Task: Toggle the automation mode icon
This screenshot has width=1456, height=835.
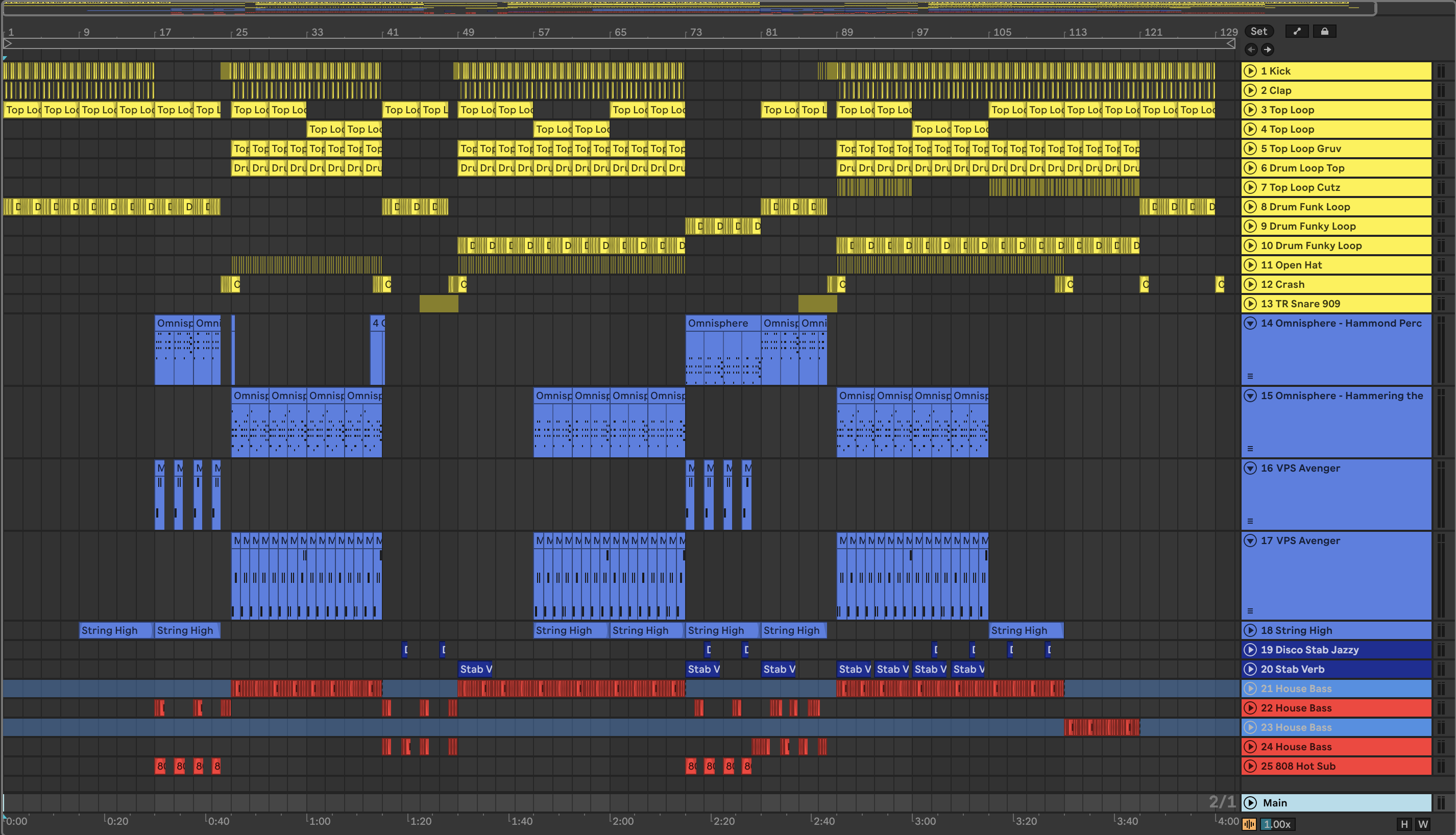Action: point(1297,32)
